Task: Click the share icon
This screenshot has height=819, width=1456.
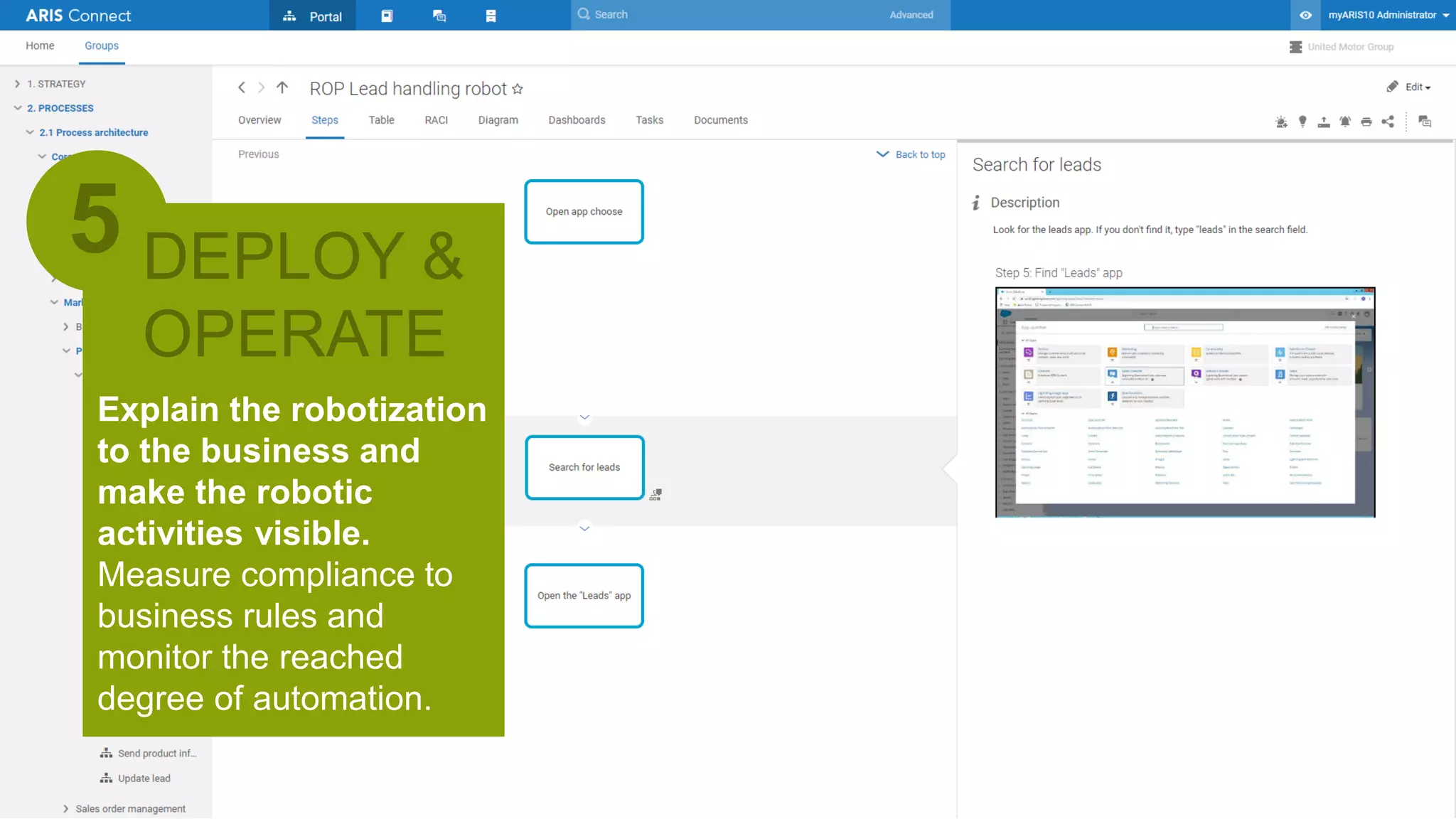Action: tap(1387, 122)
